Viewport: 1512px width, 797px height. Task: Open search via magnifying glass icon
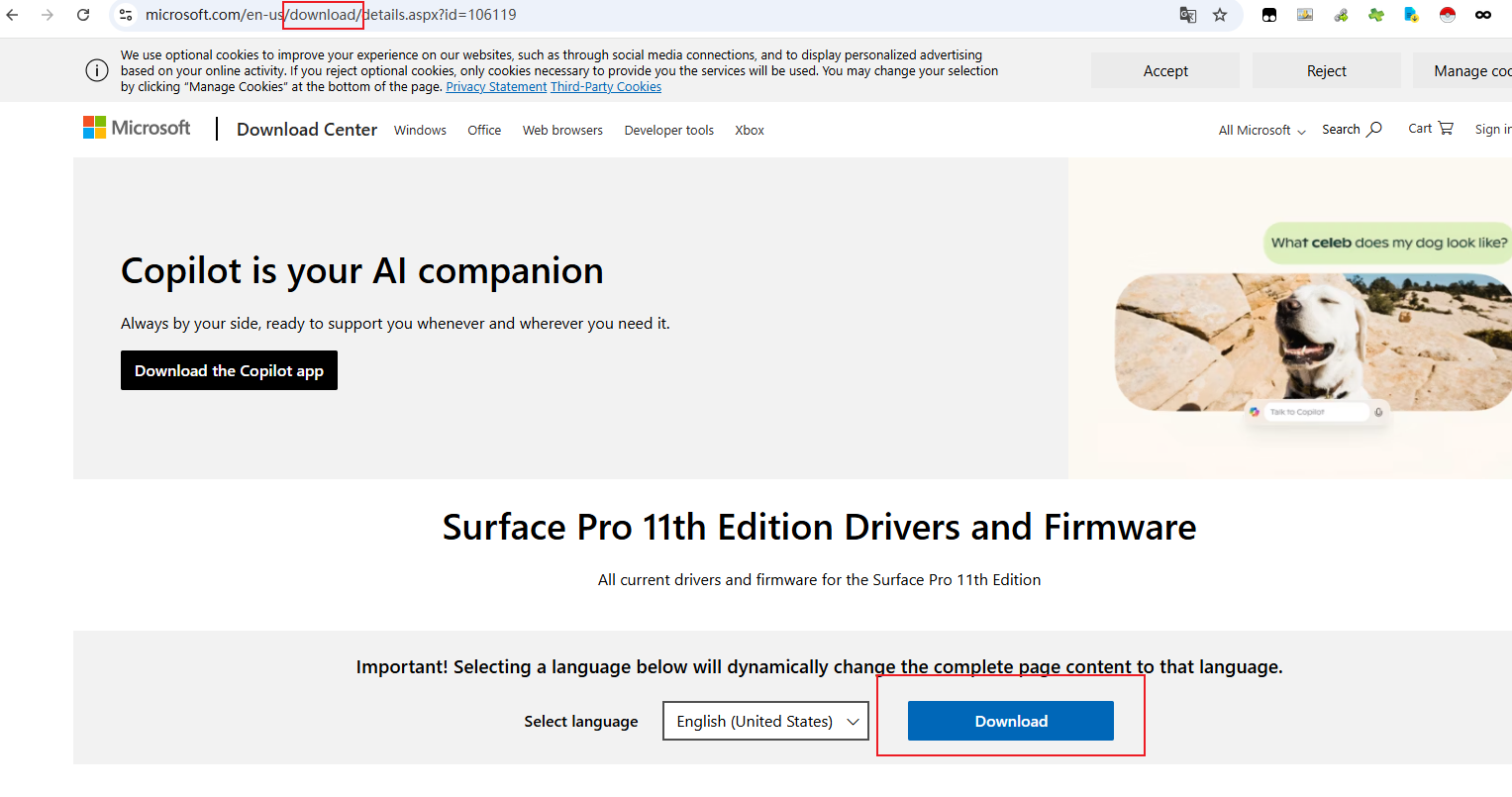click(x=1374, y=129)
